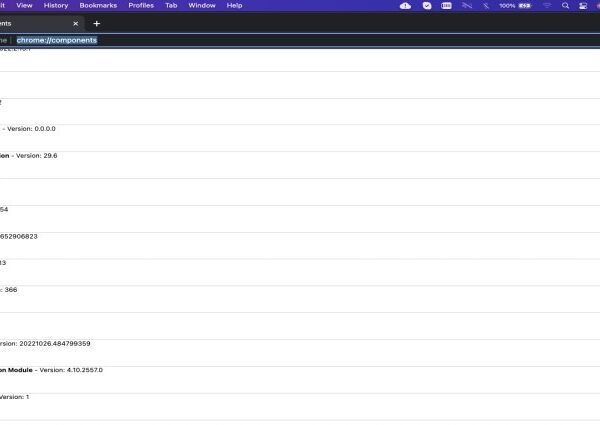Open the Window menu
The image size is (600, 425).
[x=202, y=6]
